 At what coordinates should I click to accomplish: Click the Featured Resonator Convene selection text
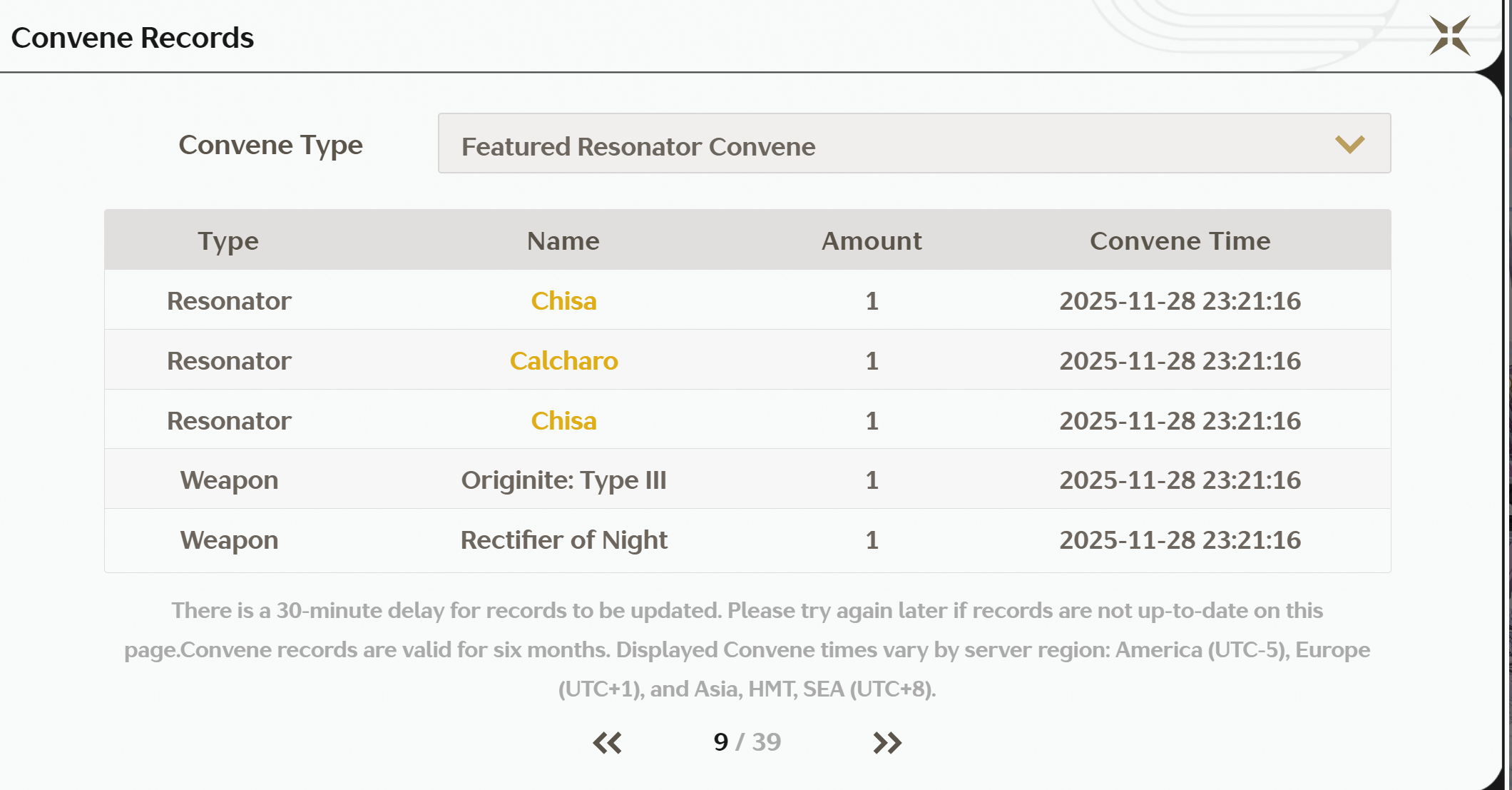coord(638,146)
